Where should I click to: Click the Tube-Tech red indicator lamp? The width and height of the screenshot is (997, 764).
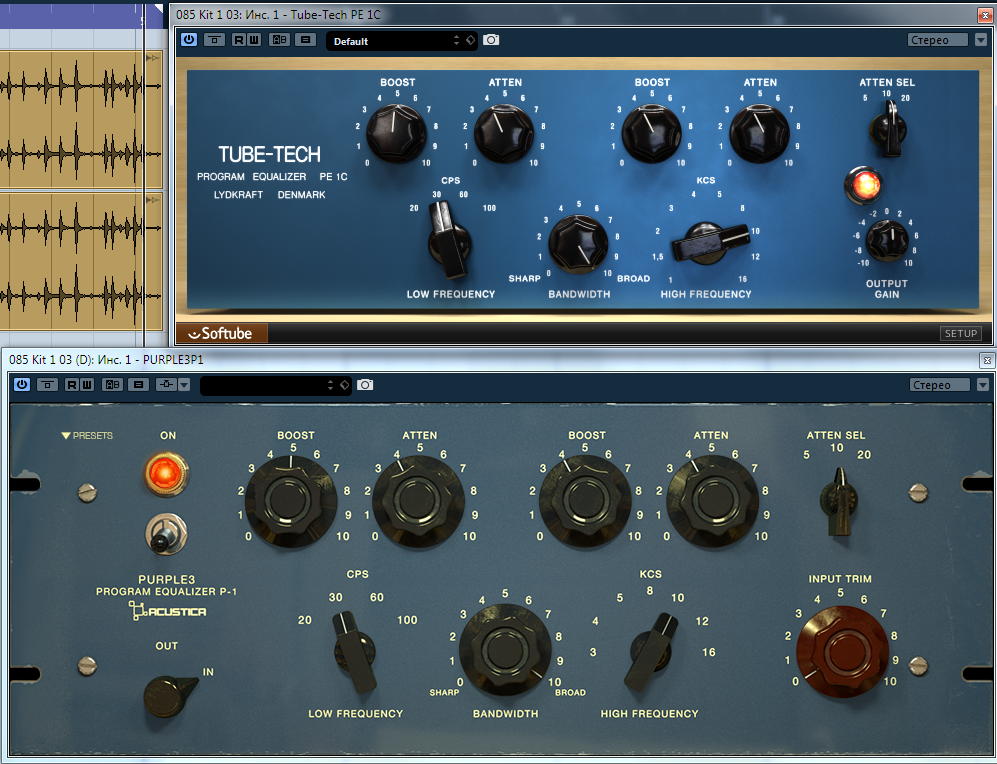[863, 185]
